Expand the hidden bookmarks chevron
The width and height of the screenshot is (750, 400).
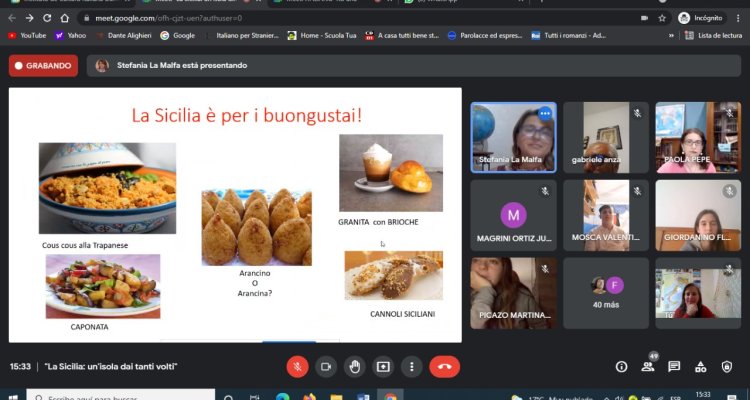click(x=672, y=35)
